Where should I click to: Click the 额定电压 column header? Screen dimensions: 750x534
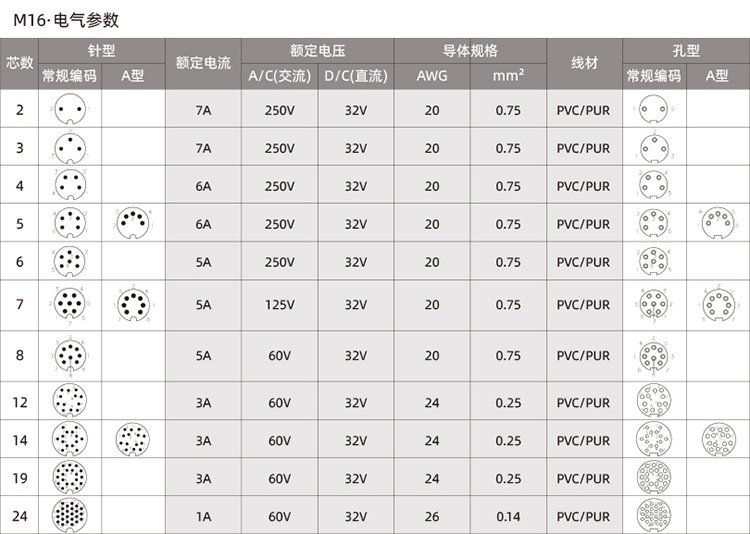pos(318,50)
